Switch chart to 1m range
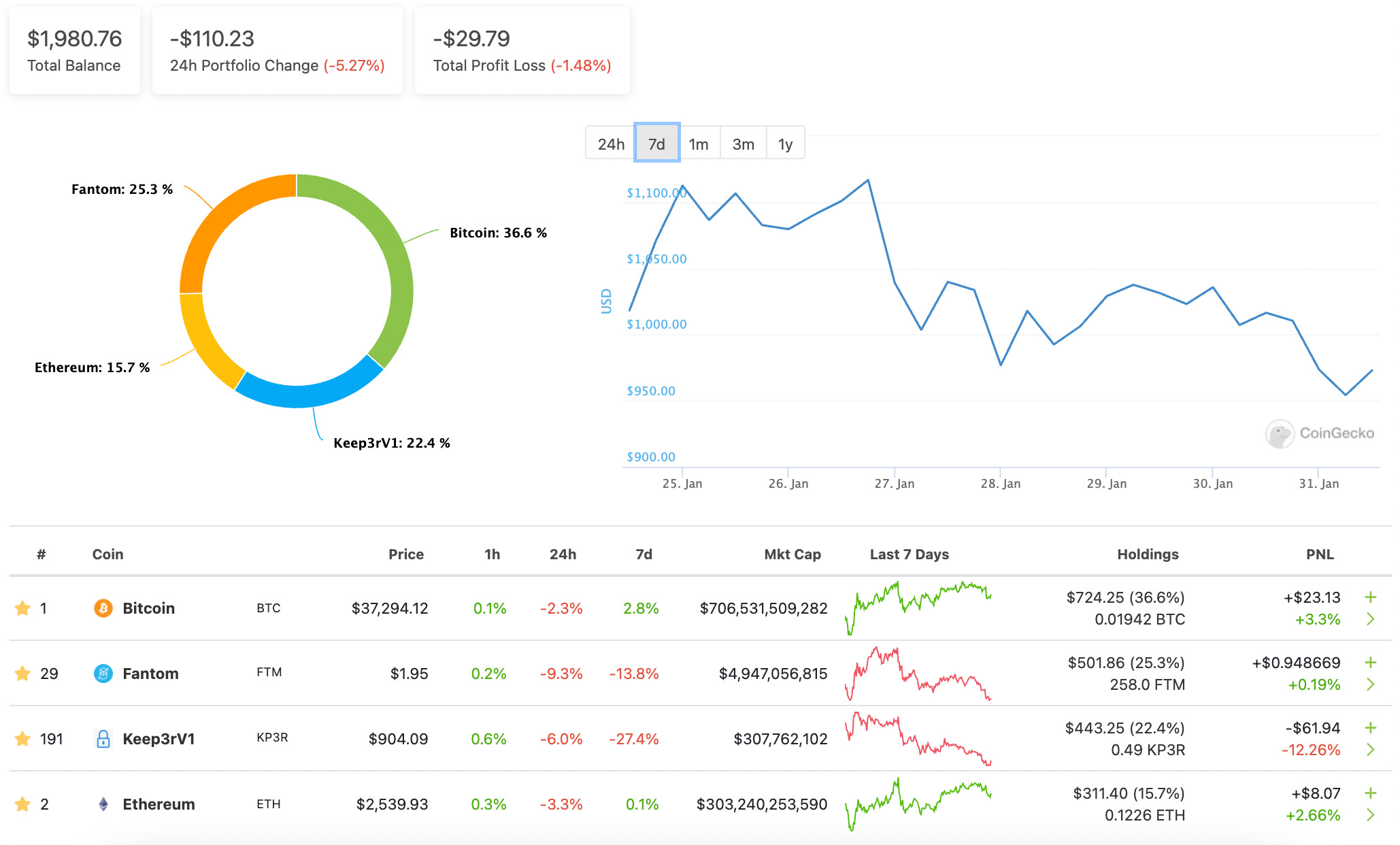The image size is (1400, 845). (x=699, y=144)
